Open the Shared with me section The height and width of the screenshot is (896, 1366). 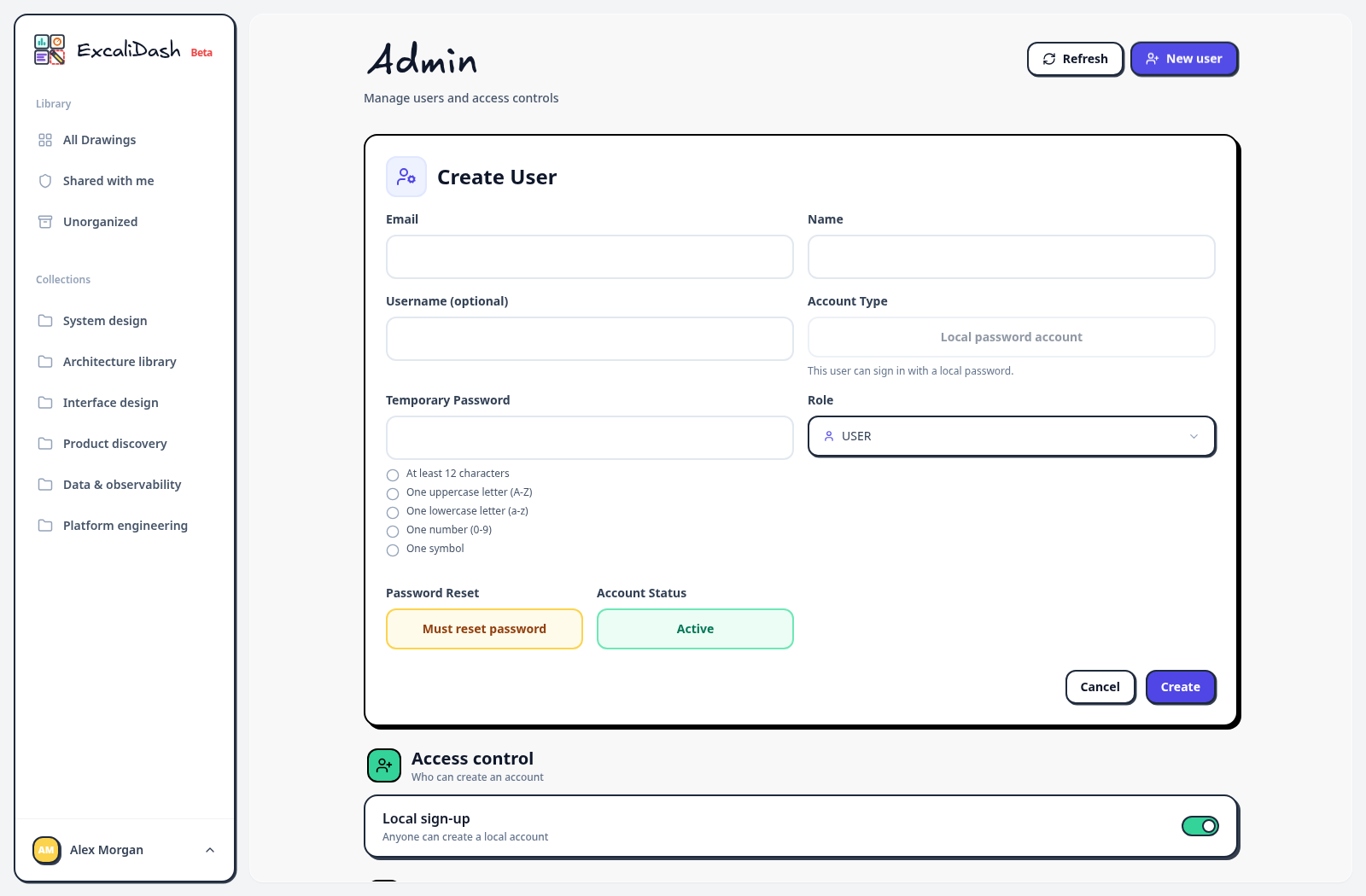point(125,181)
